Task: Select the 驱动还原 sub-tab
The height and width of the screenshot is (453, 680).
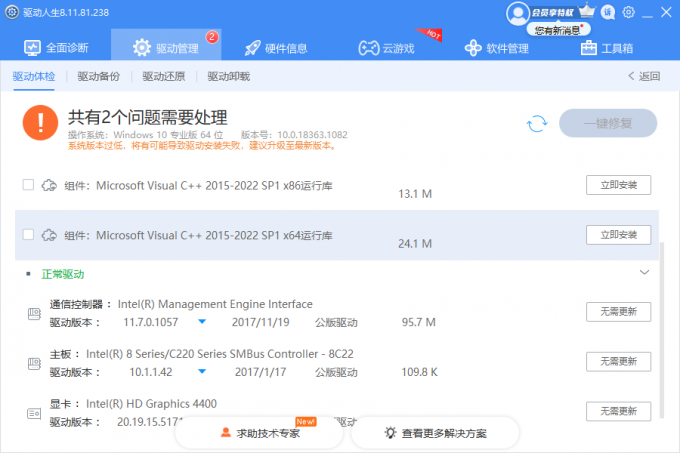Action: pyautogui.click(x=163, y=76)
